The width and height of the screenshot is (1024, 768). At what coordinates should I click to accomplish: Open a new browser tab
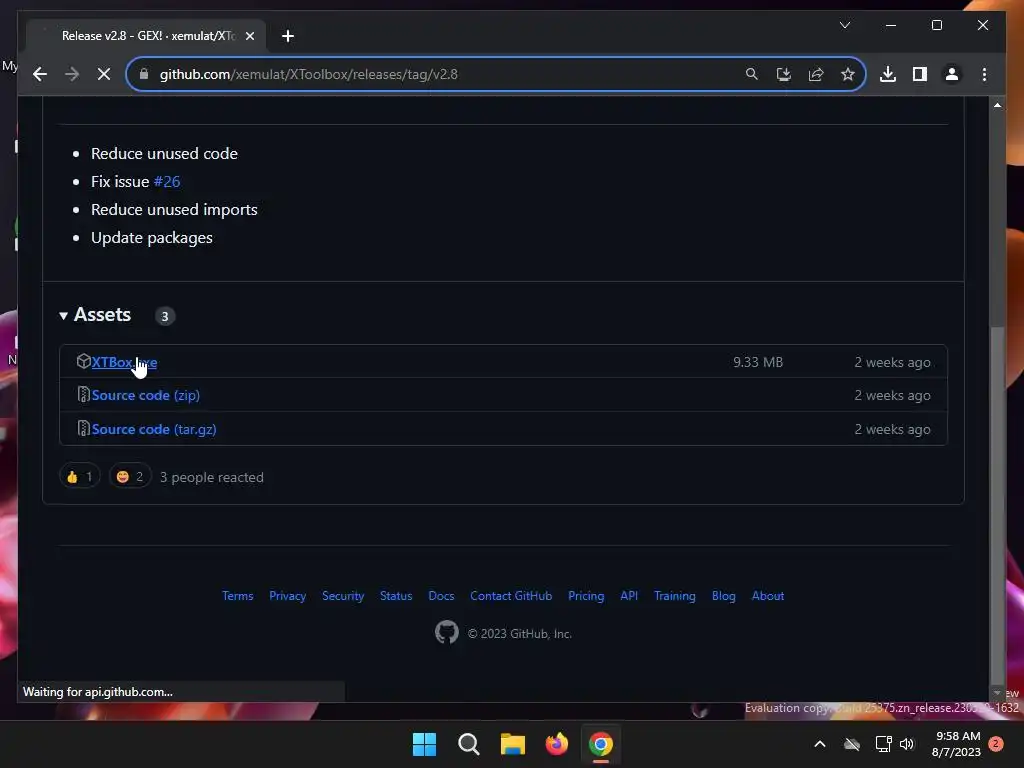pos(287,36)
